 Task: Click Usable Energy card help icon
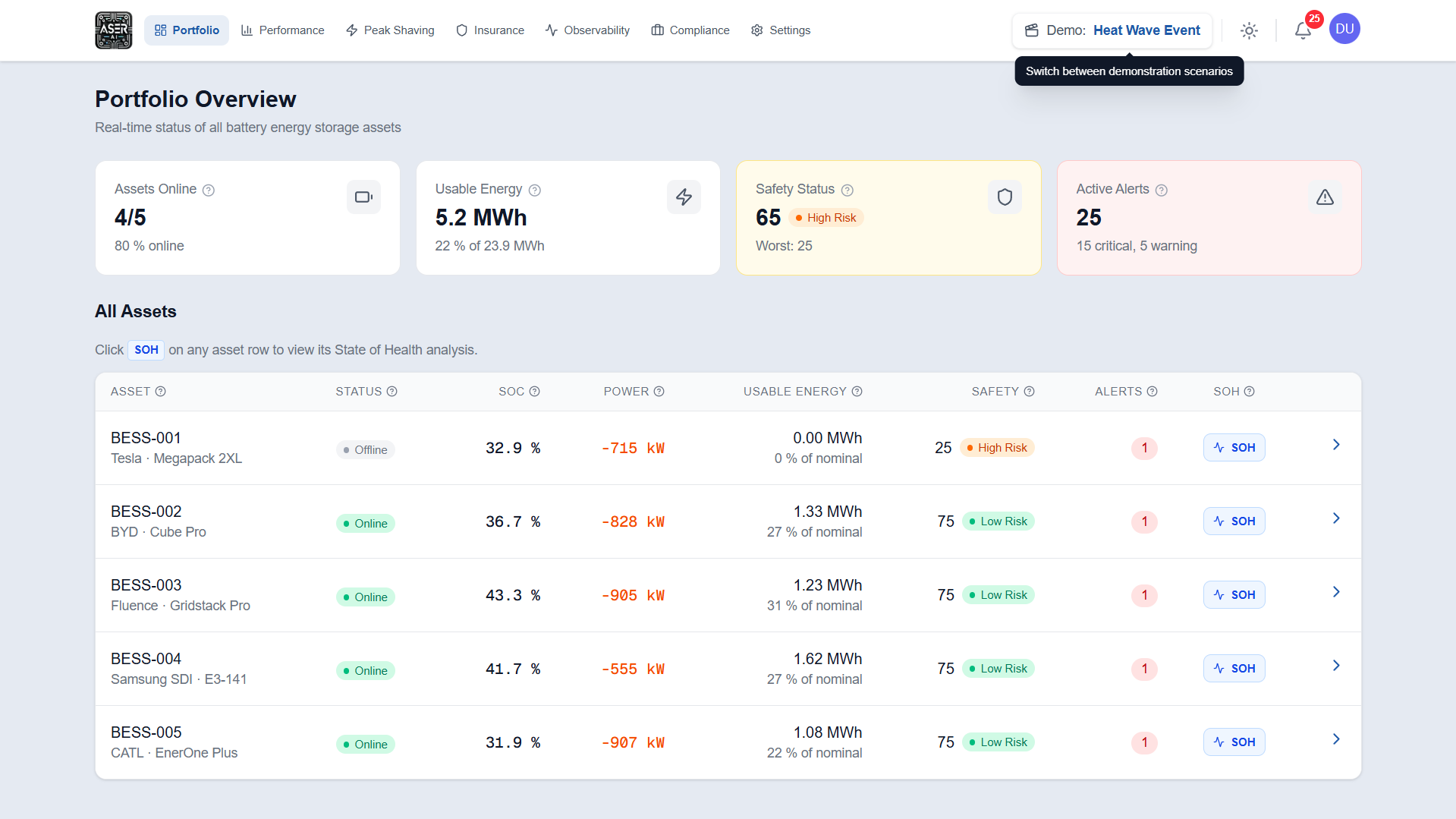[535, 190]
